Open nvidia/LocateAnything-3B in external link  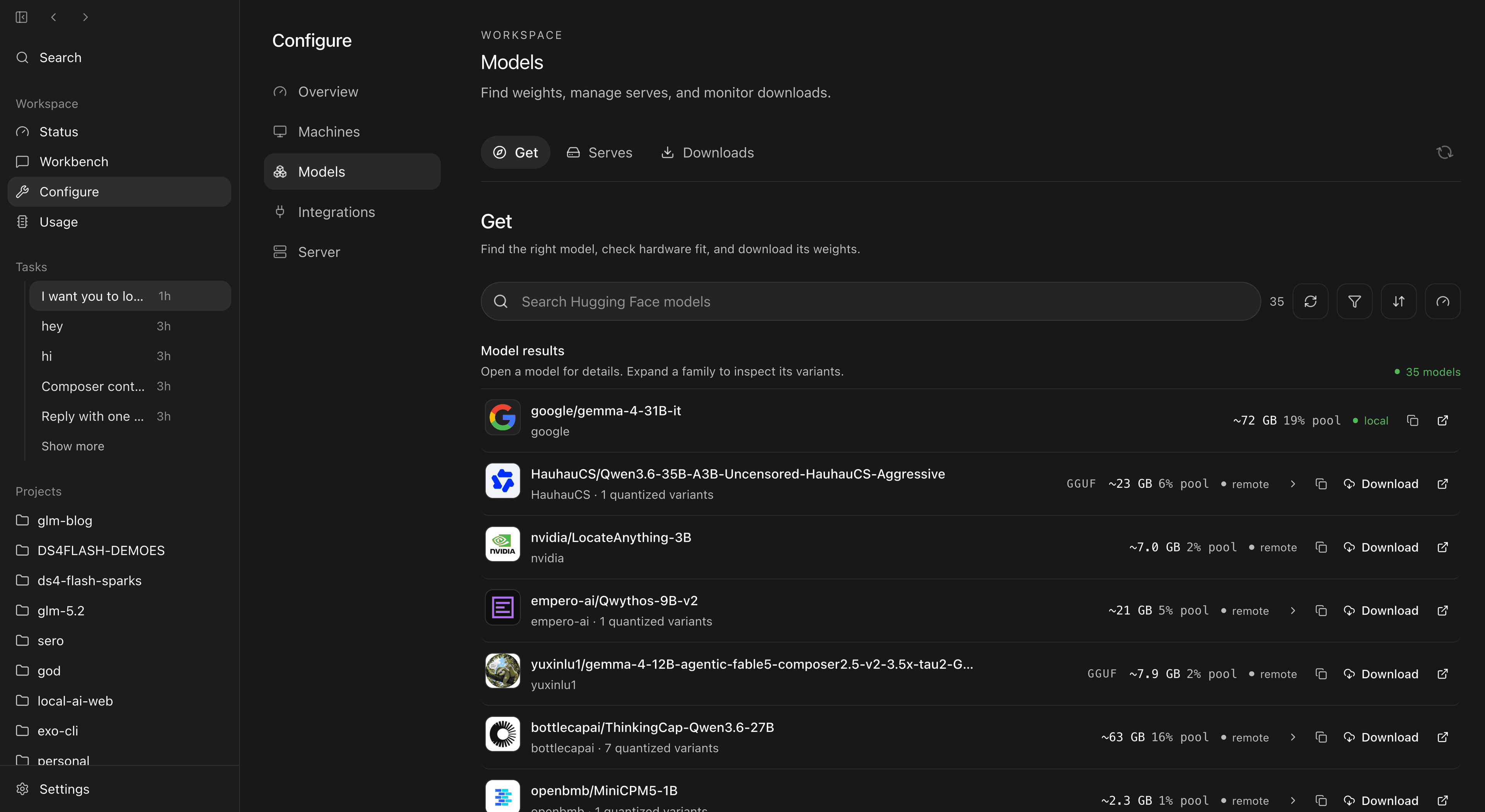point(1442,548)
